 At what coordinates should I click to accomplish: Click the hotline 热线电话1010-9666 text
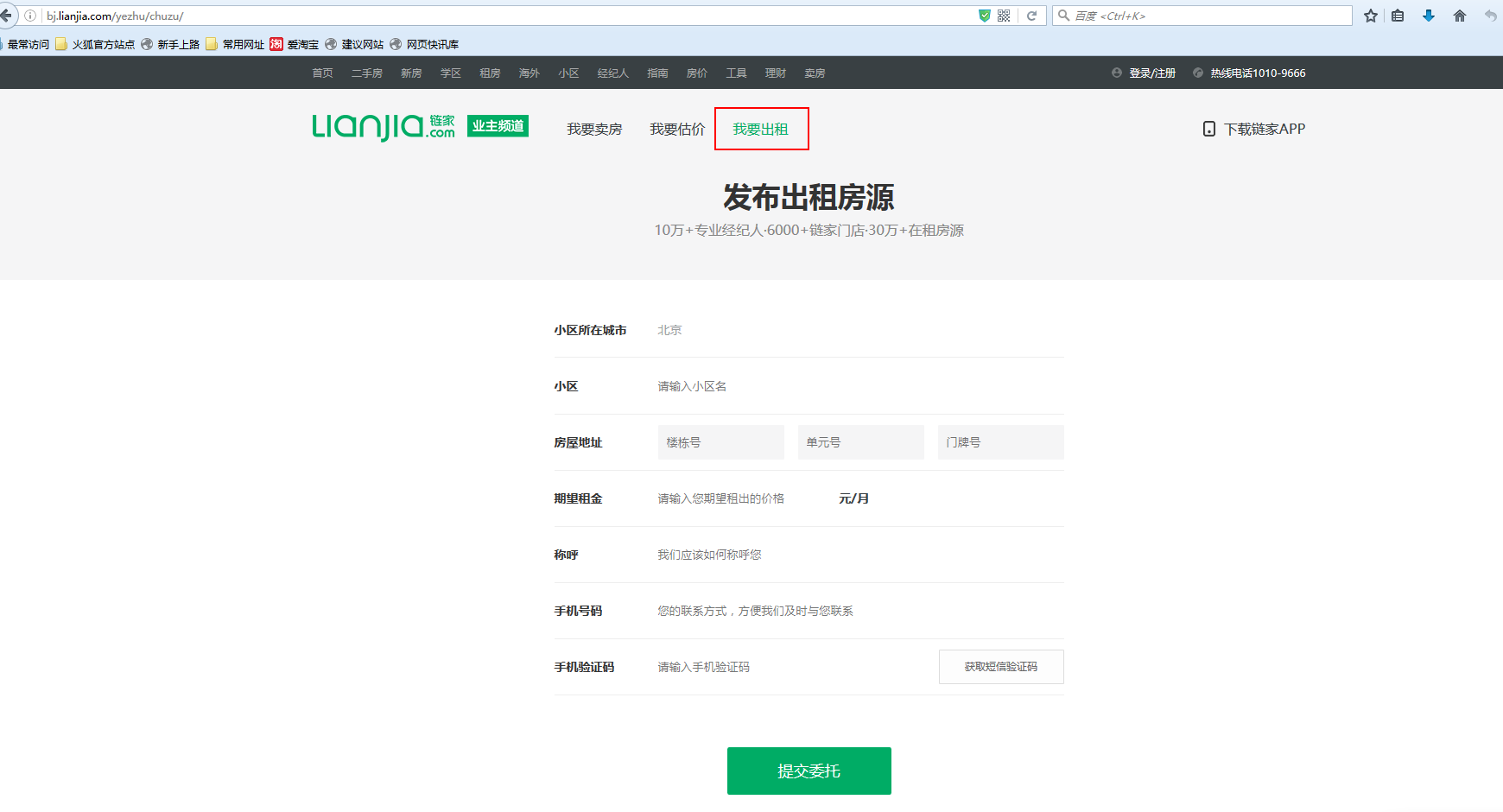(1258, 73)
